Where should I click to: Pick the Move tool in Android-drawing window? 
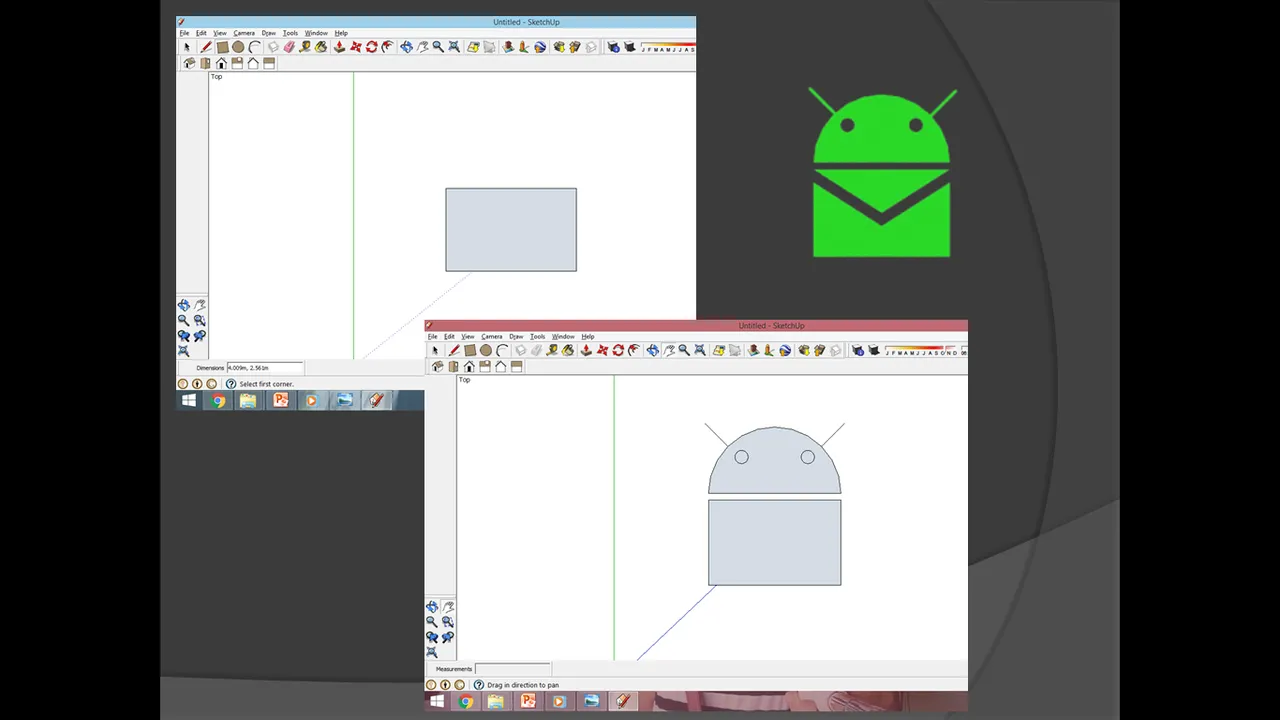point(602,350)
